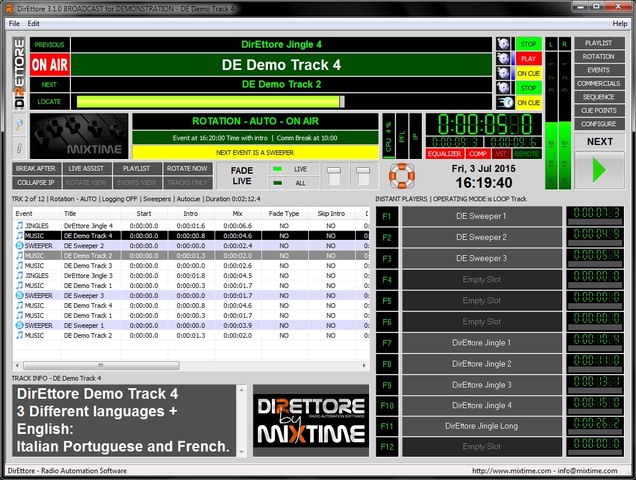
Task: Click the fourth player STOP status button
Action: 529,88
